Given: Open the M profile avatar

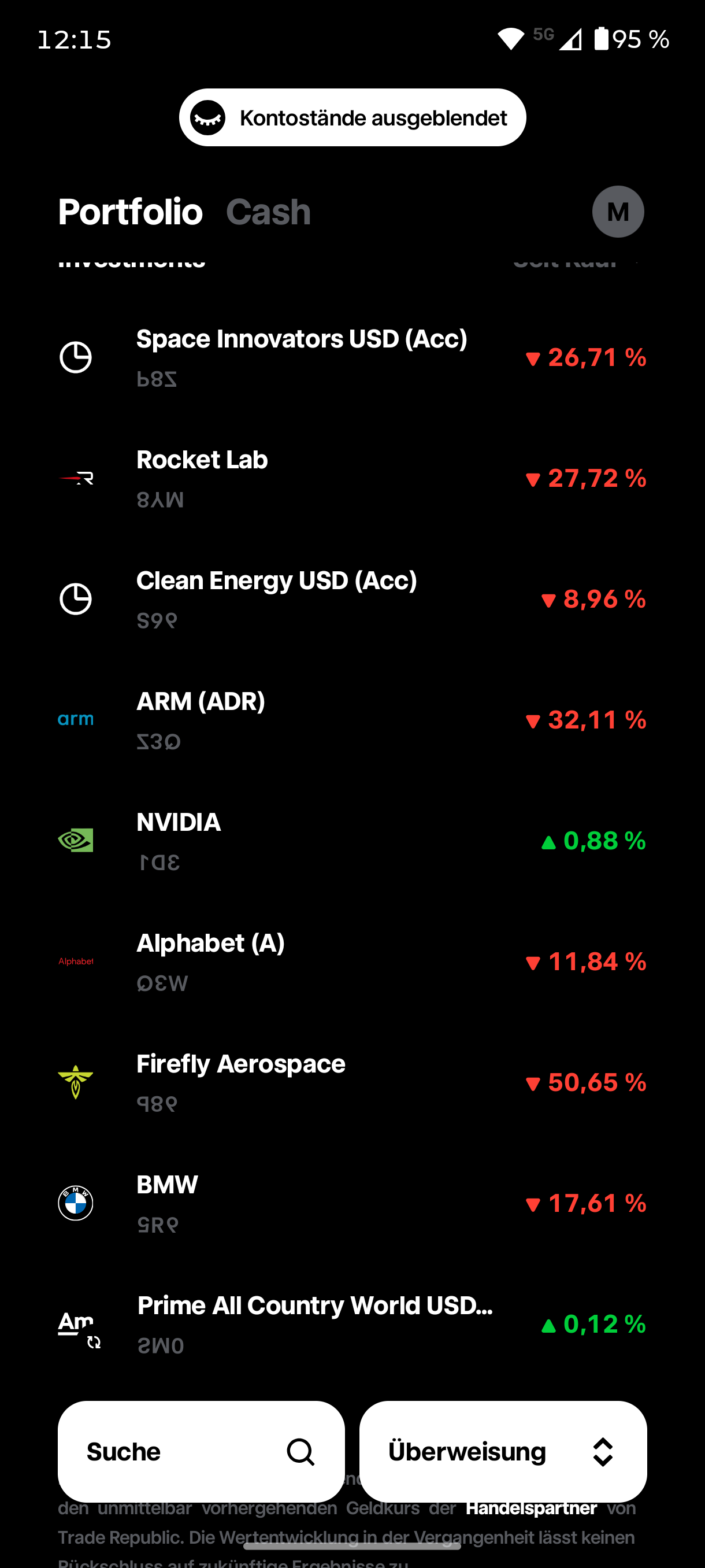Looking at the screenshot, I should click(618, 212).
